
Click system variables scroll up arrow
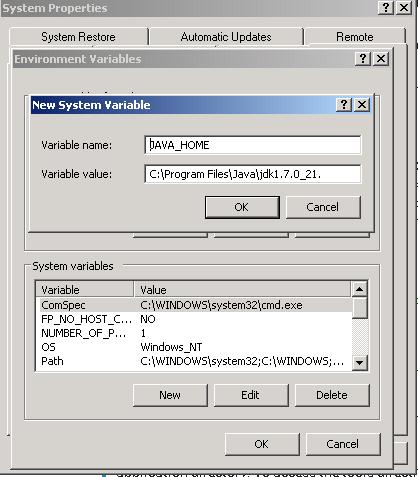(359, 289)
